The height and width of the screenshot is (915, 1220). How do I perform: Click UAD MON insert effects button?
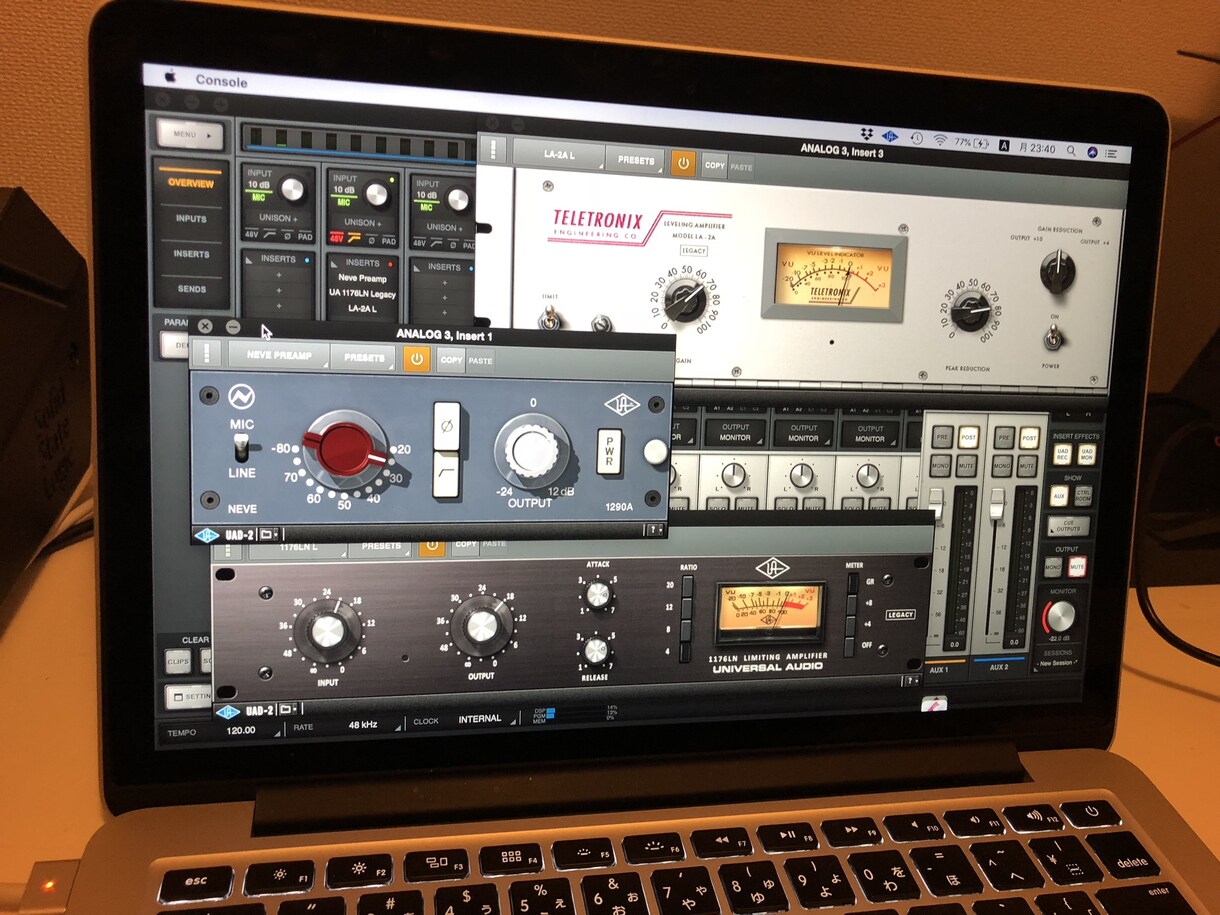pos(1085,455)
